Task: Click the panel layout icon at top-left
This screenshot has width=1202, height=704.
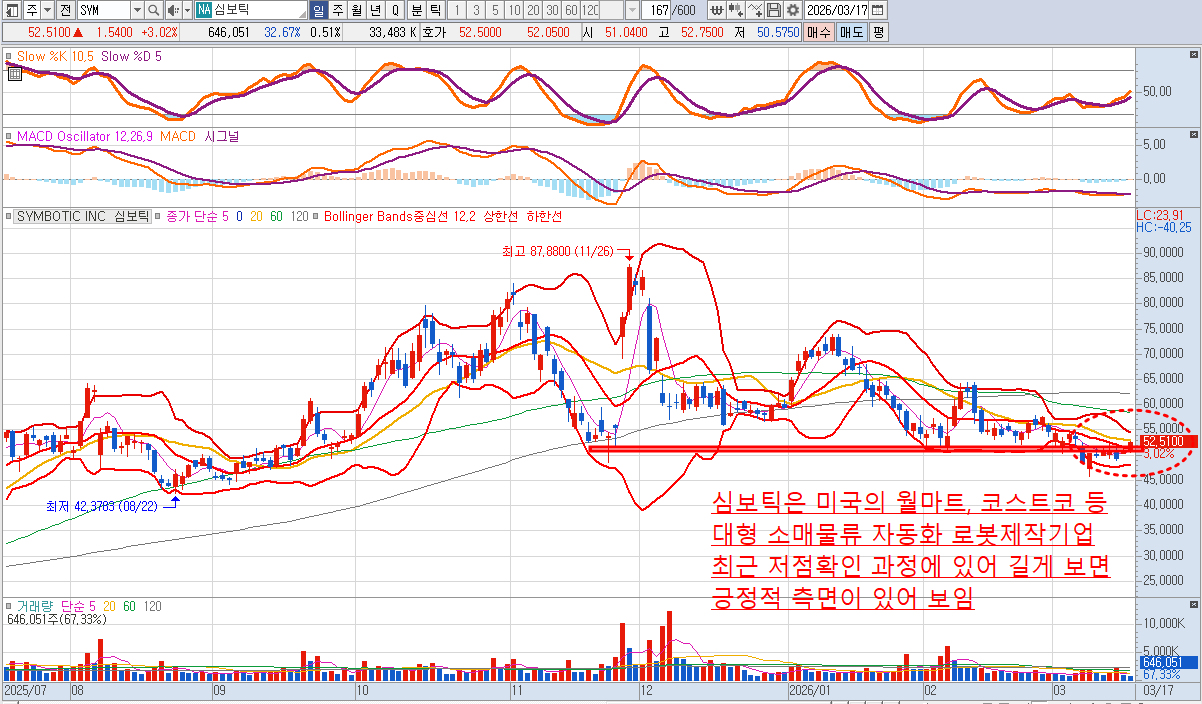Action: pos(10,10)
